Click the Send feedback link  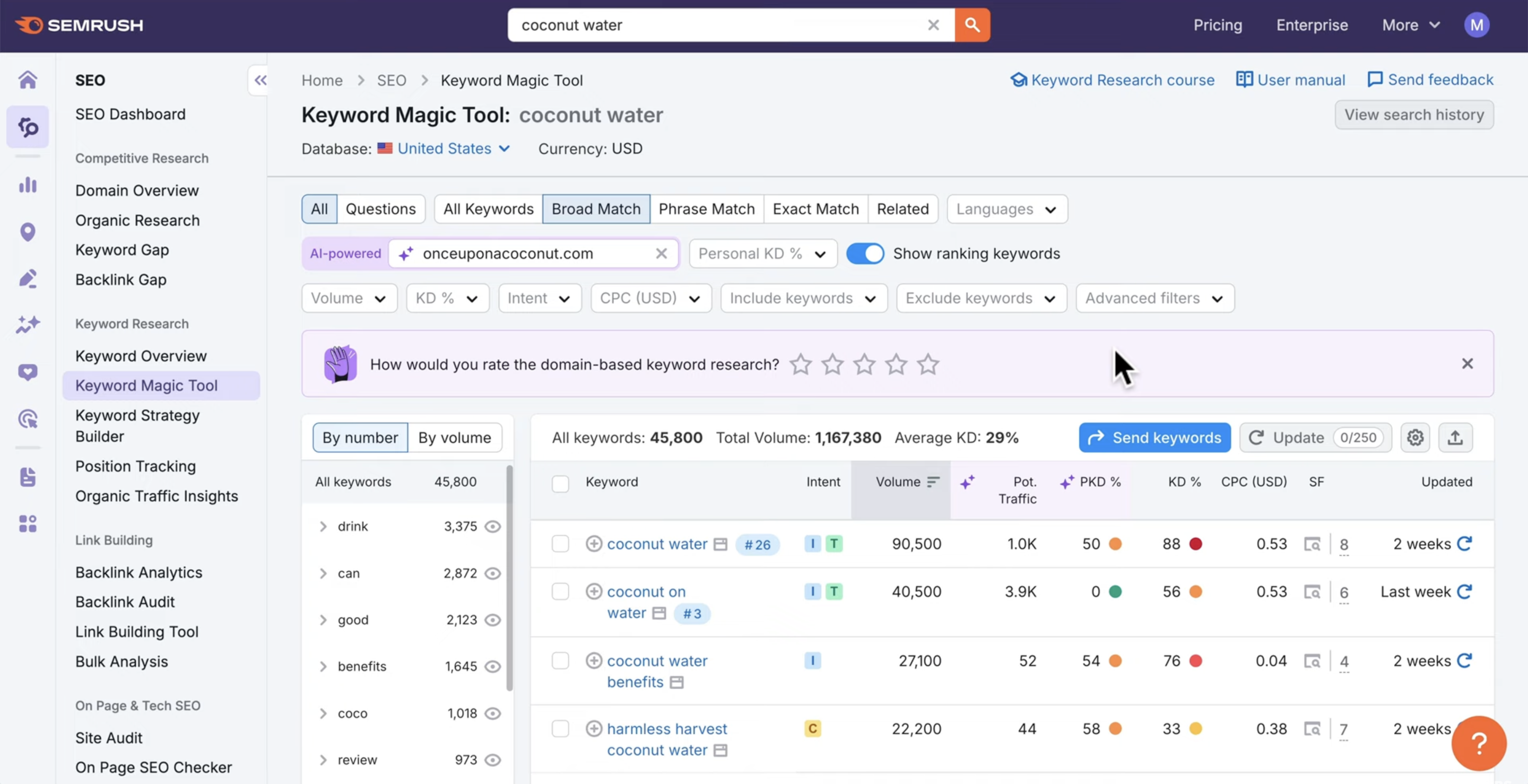[1430, 80]
